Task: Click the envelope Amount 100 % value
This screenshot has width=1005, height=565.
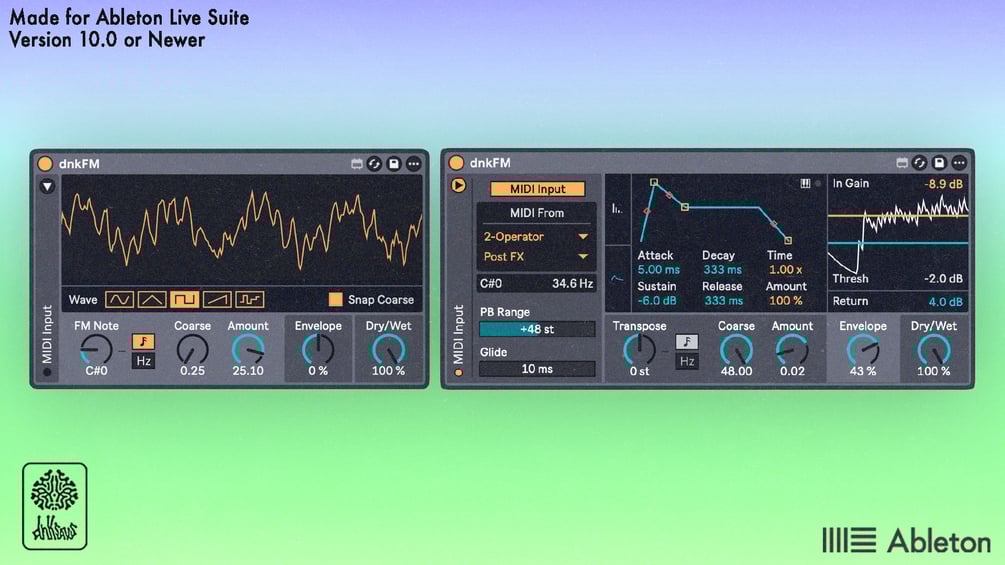Action: (785, 300)
